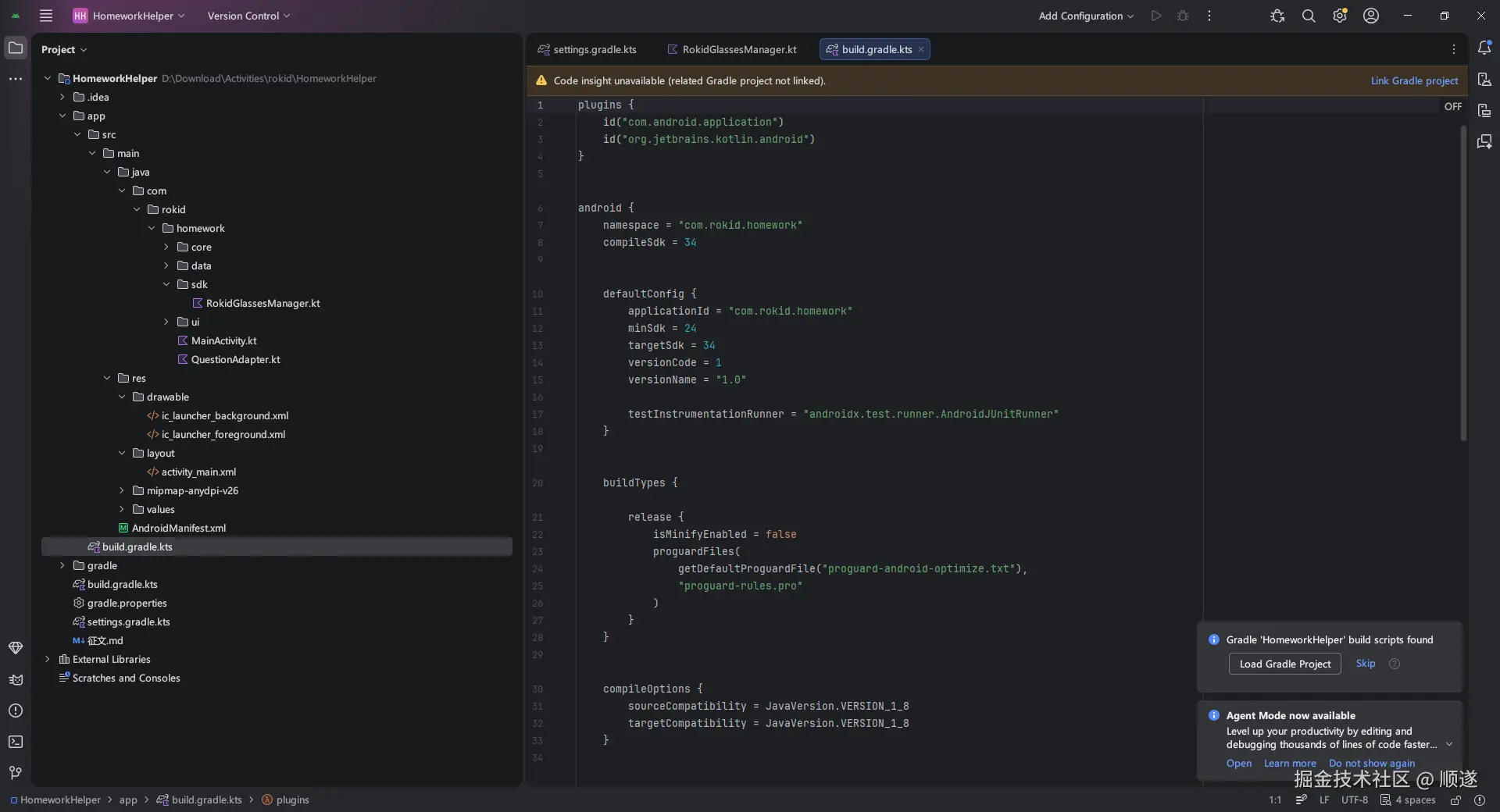Collapse the sdk folder in project tree
Viewport: 1500px width, 812px height.
(x=166, y=285)
